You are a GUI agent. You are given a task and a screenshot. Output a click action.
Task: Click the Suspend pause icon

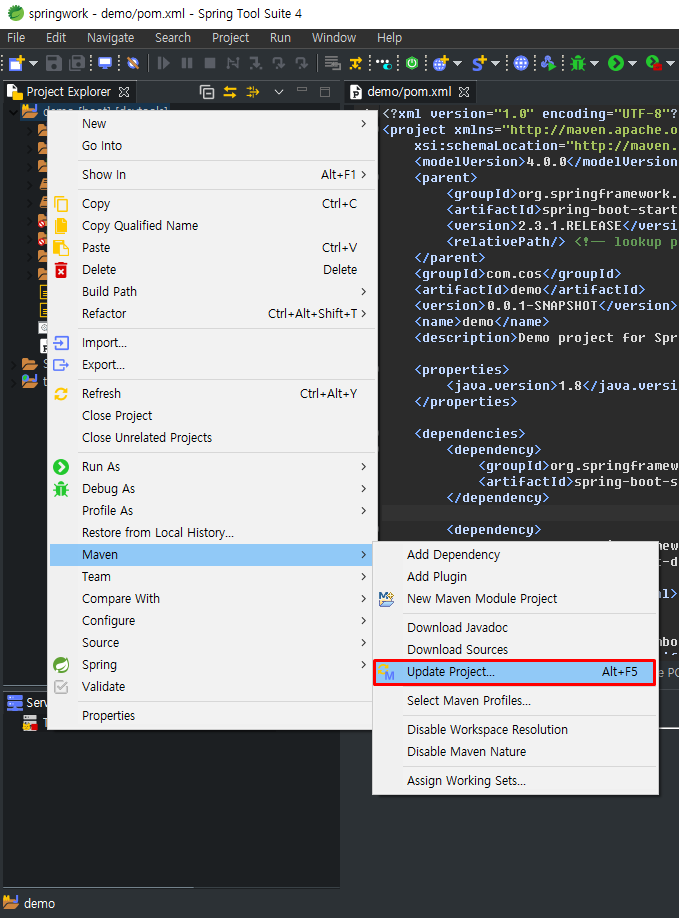pyautogui.click(x=187, y=63)
